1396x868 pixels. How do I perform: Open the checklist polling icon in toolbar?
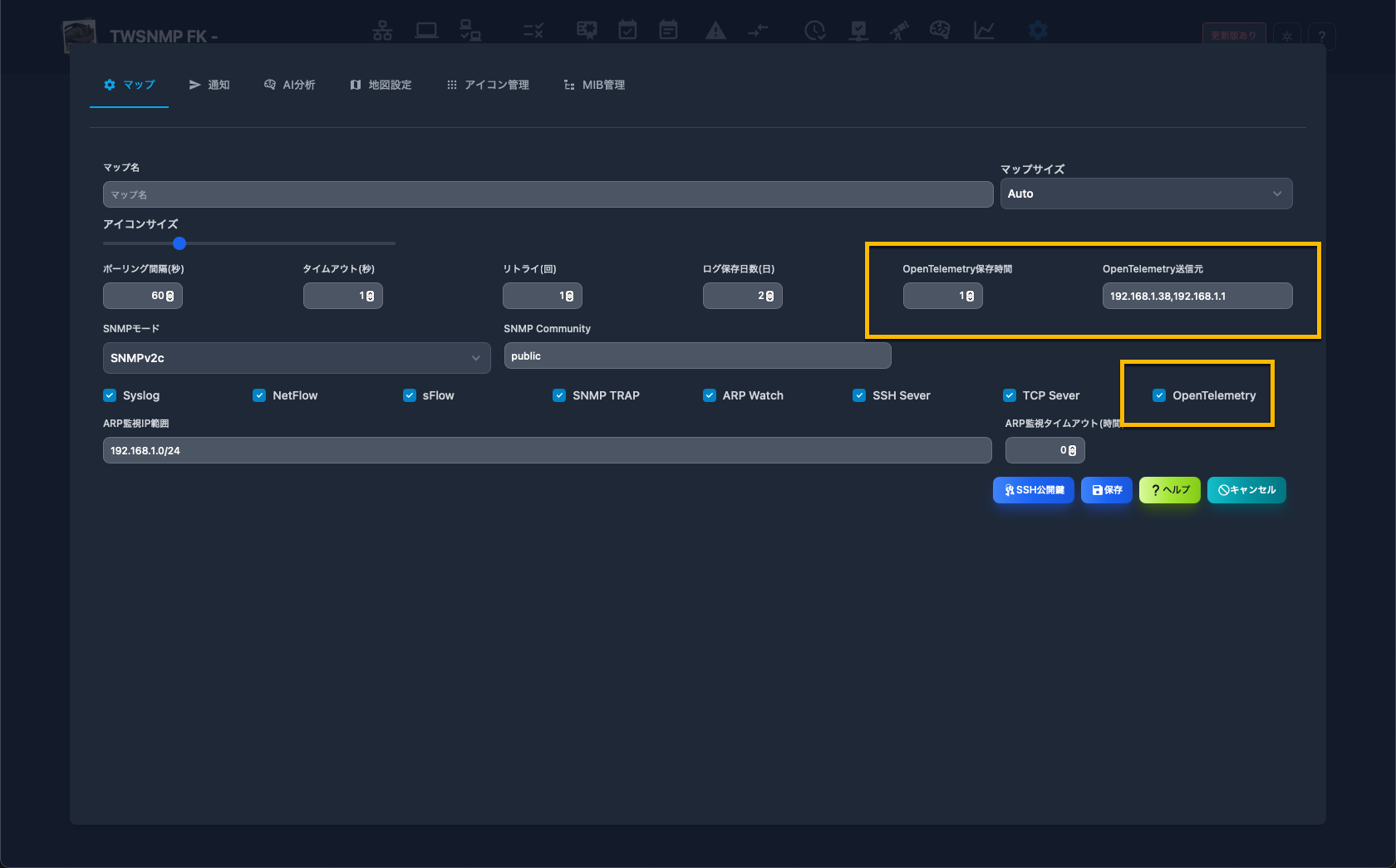(533, 31)
